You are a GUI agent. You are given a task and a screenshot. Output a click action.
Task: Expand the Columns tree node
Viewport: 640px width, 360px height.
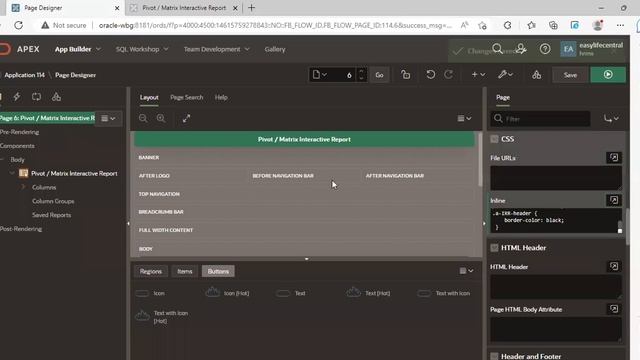(x=23, y=187)
